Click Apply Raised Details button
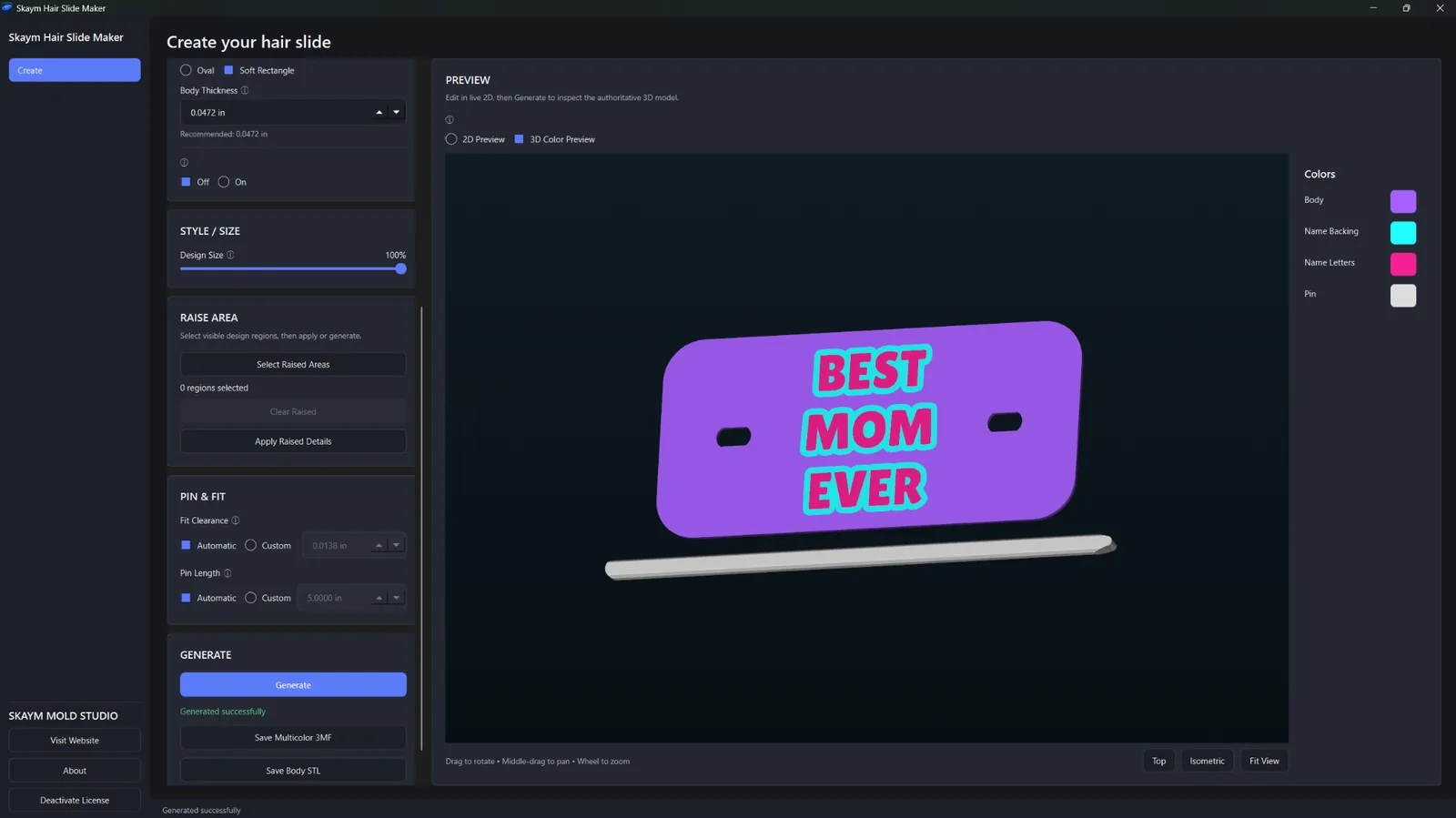This screenshot has width=1456, height=818. pos(293,441)
